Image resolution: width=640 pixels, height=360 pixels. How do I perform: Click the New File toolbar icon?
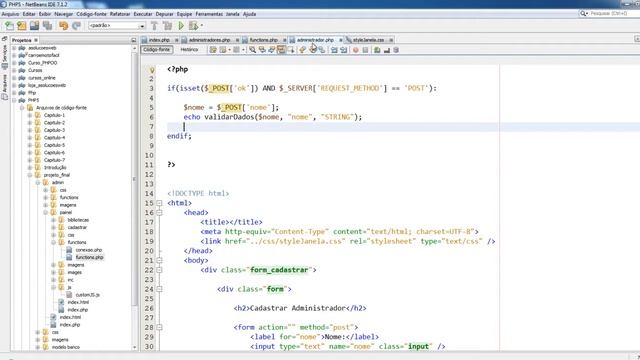point(9,26)
